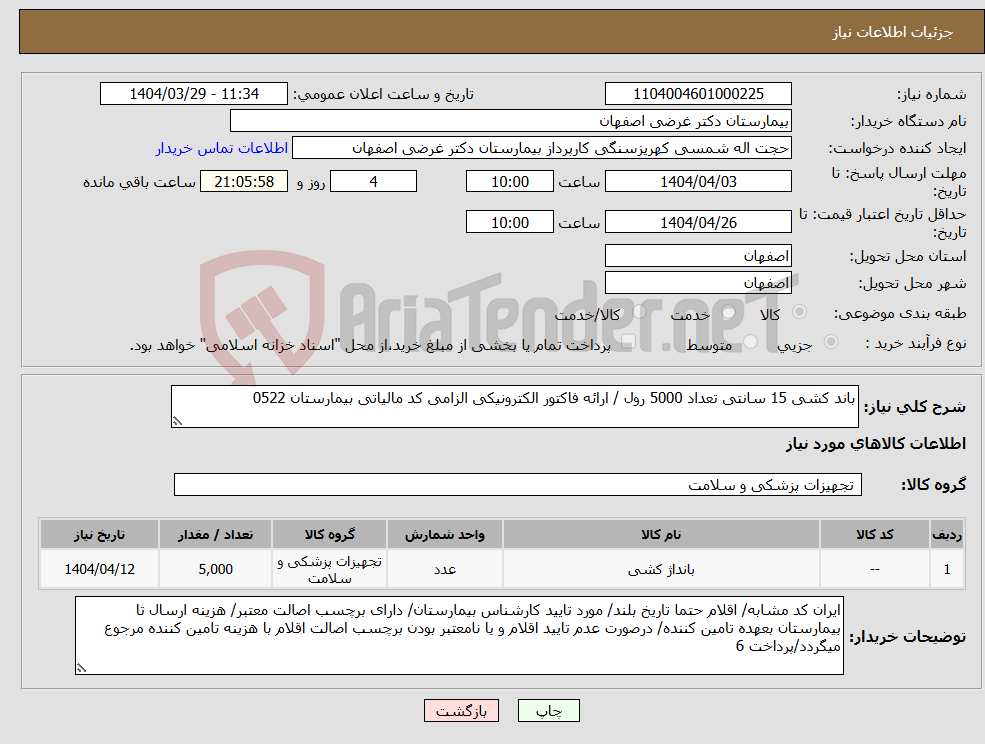This screenshot has width=985, height=744.
Task: Click the واحد شمارش column header
Action: [445, 534]
